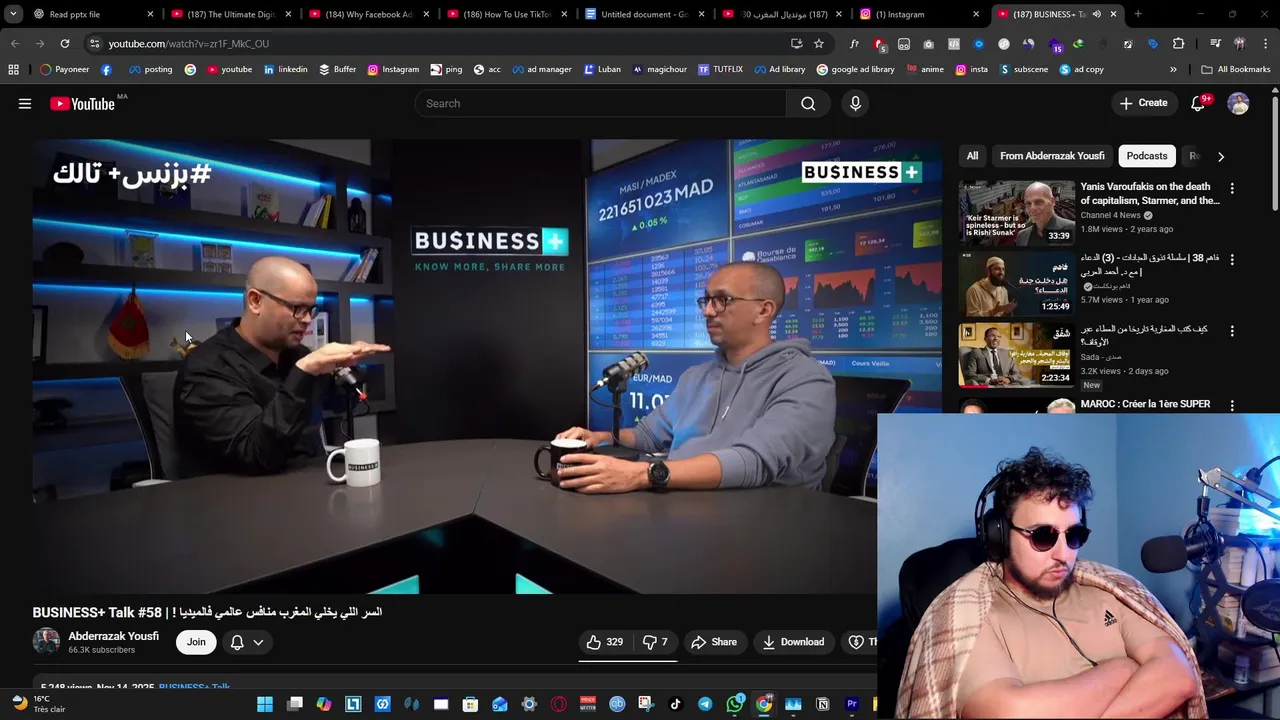Open the Abderrazak Yousfi channel name link
Image resolution: width=1280 pixels, height=720 pixels.
pyautogui.click(x=113, y=636)
